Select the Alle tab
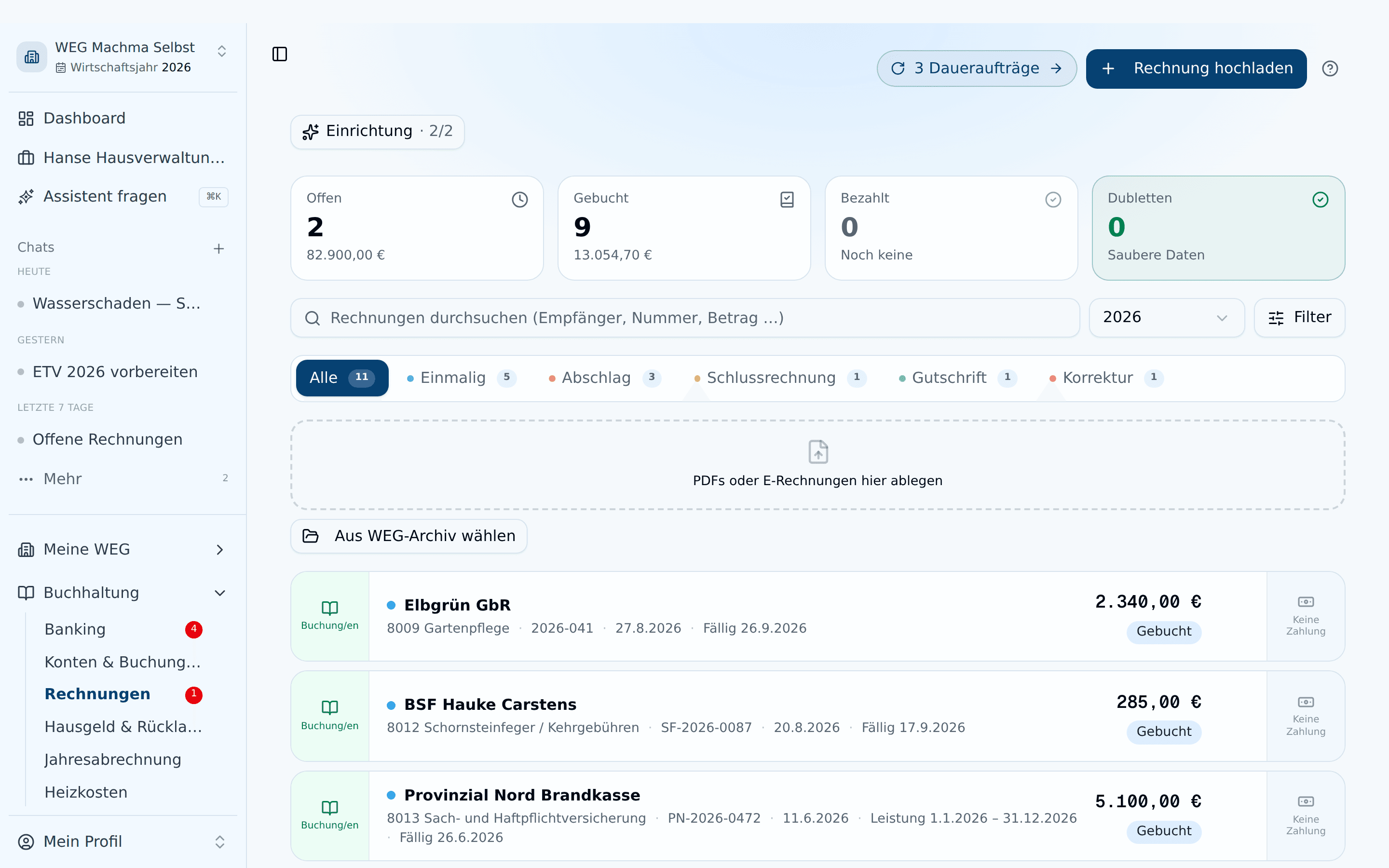This screenshot has height=868, width=1389. 342,378
